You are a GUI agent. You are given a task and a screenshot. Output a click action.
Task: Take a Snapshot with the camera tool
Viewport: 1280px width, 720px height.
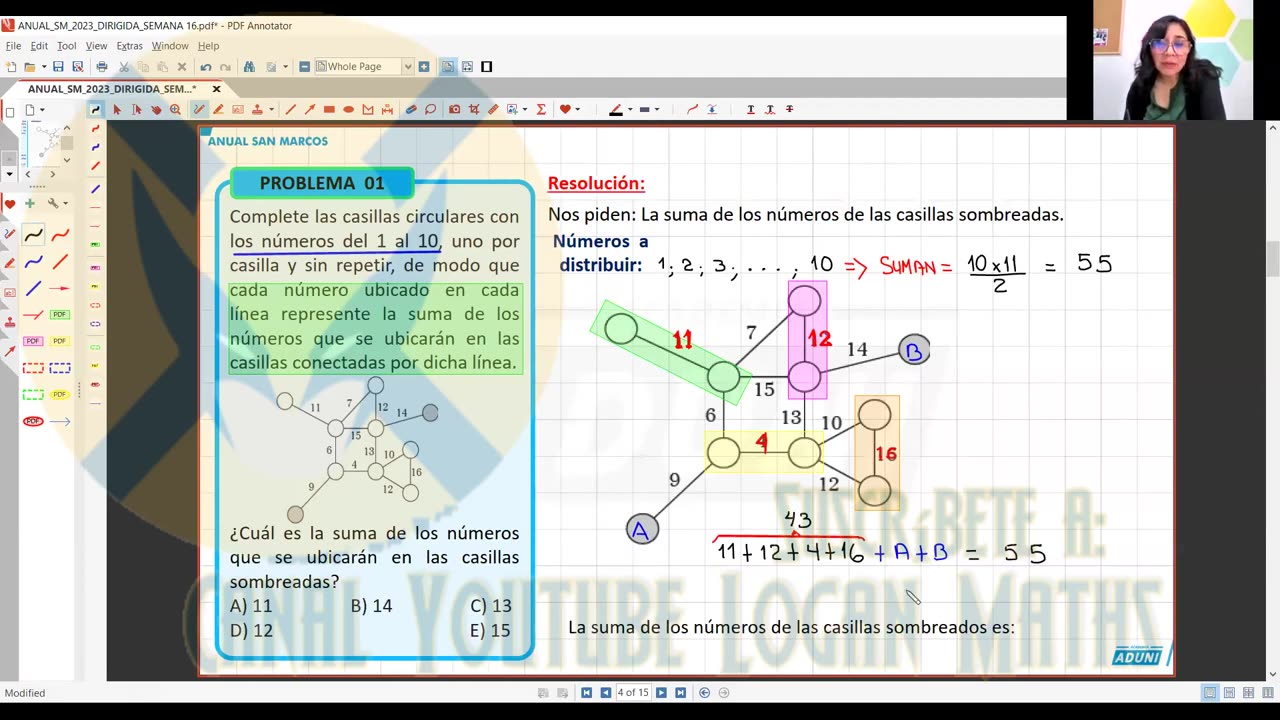point(455,109)
